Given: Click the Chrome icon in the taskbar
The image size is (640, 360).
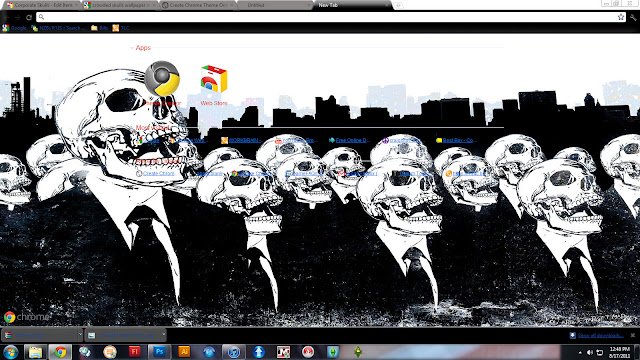Looking at the screenshot, I should (60, 352).
